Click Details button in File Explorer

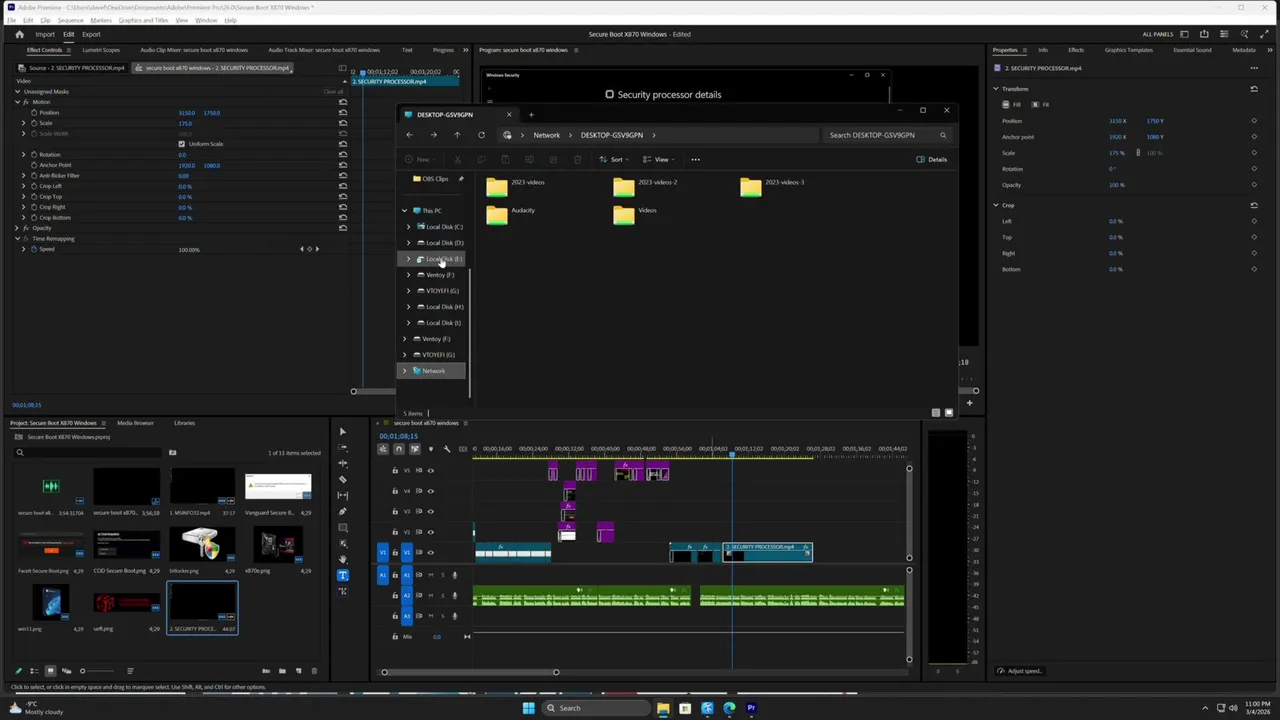point(932,160)
